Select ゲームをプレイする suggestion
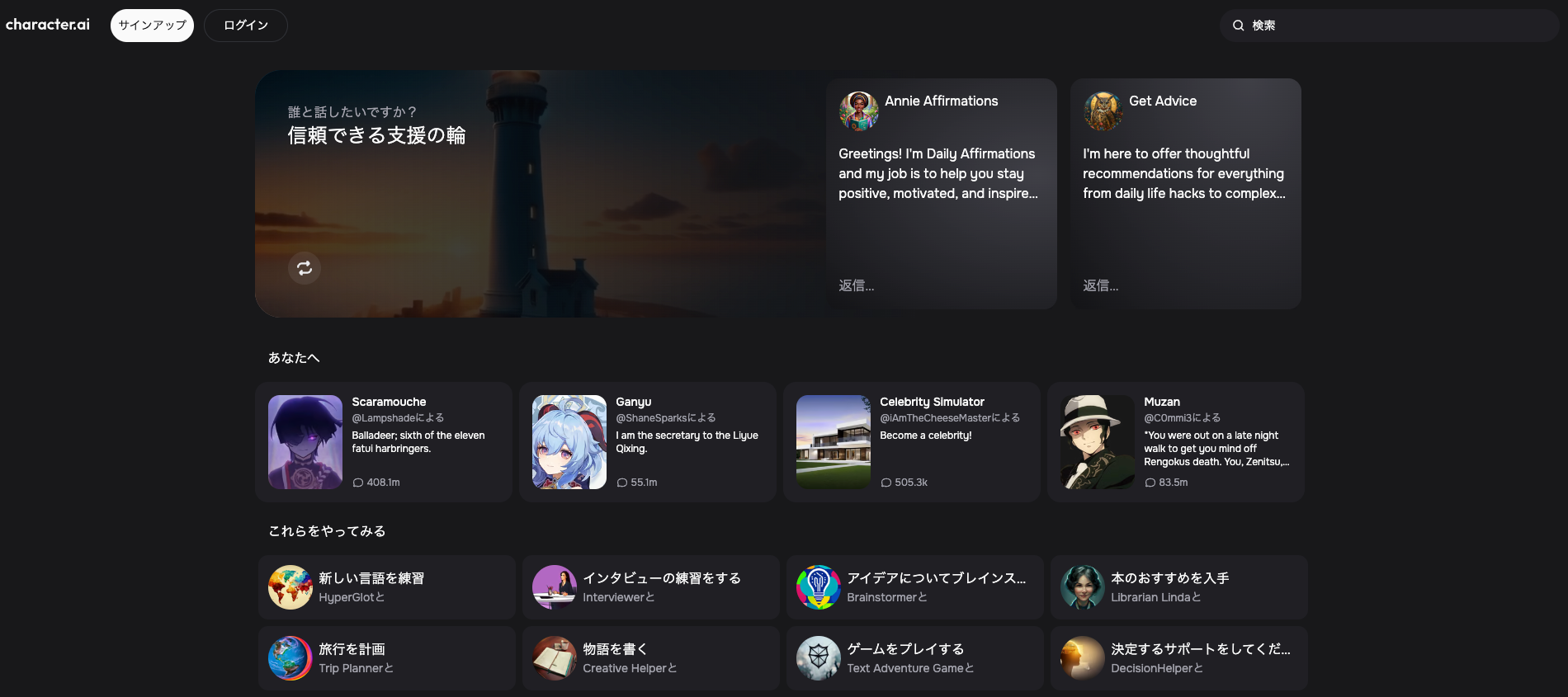Screen dimensions: 1568x697 click(915, 658)
